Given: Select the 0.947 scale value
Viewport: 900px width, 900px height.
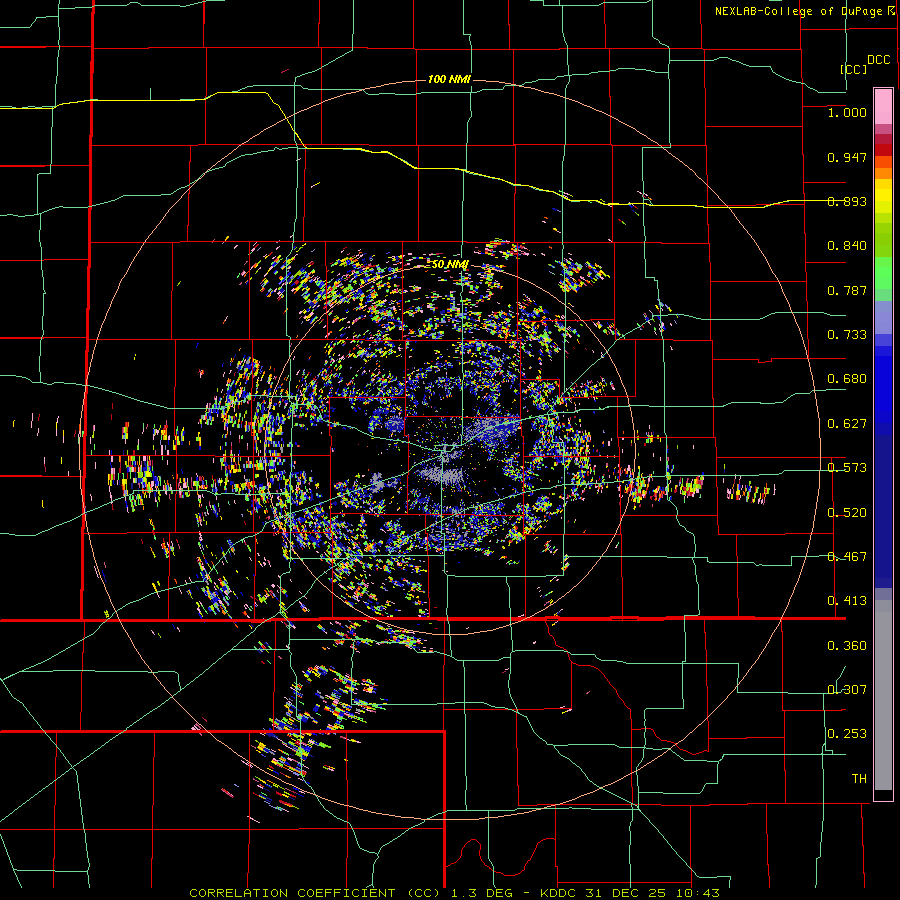Looking at the screenshot, I should pos(847,157).
